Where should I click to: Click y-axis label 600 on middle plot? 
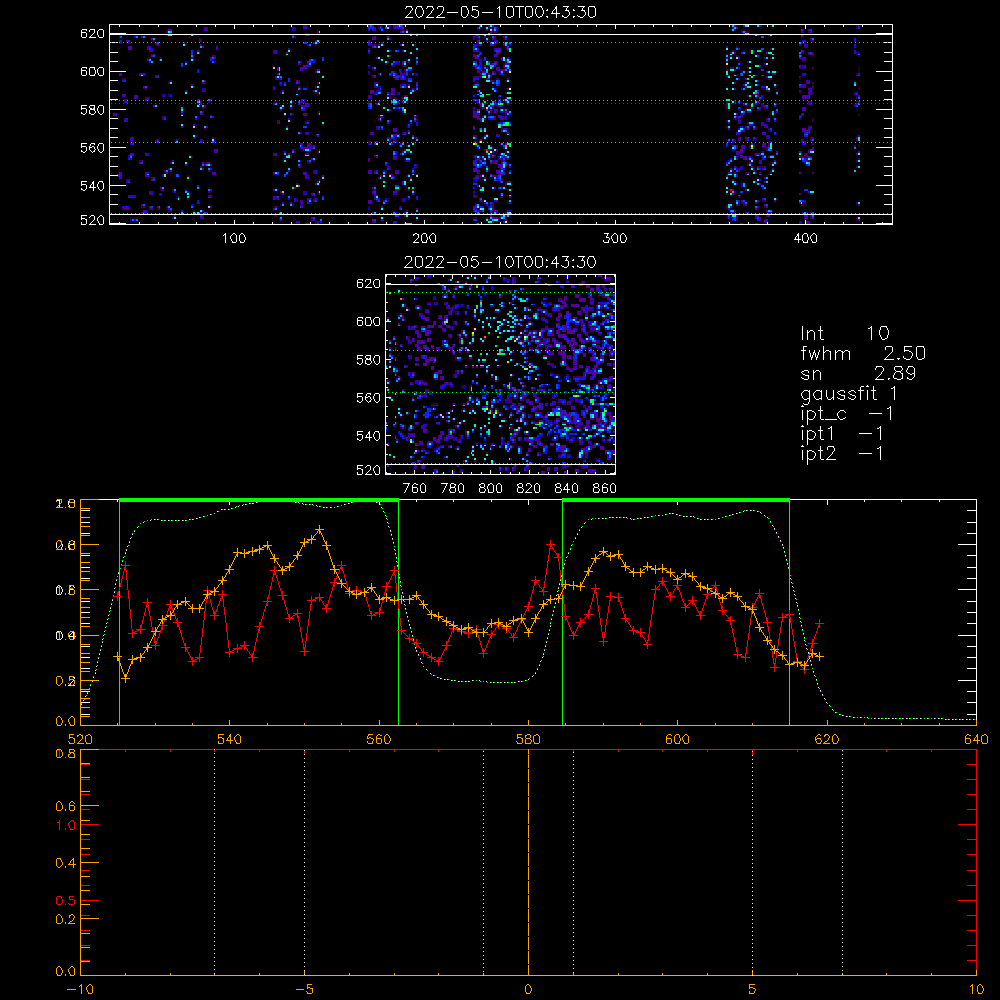tap(368, 322)
